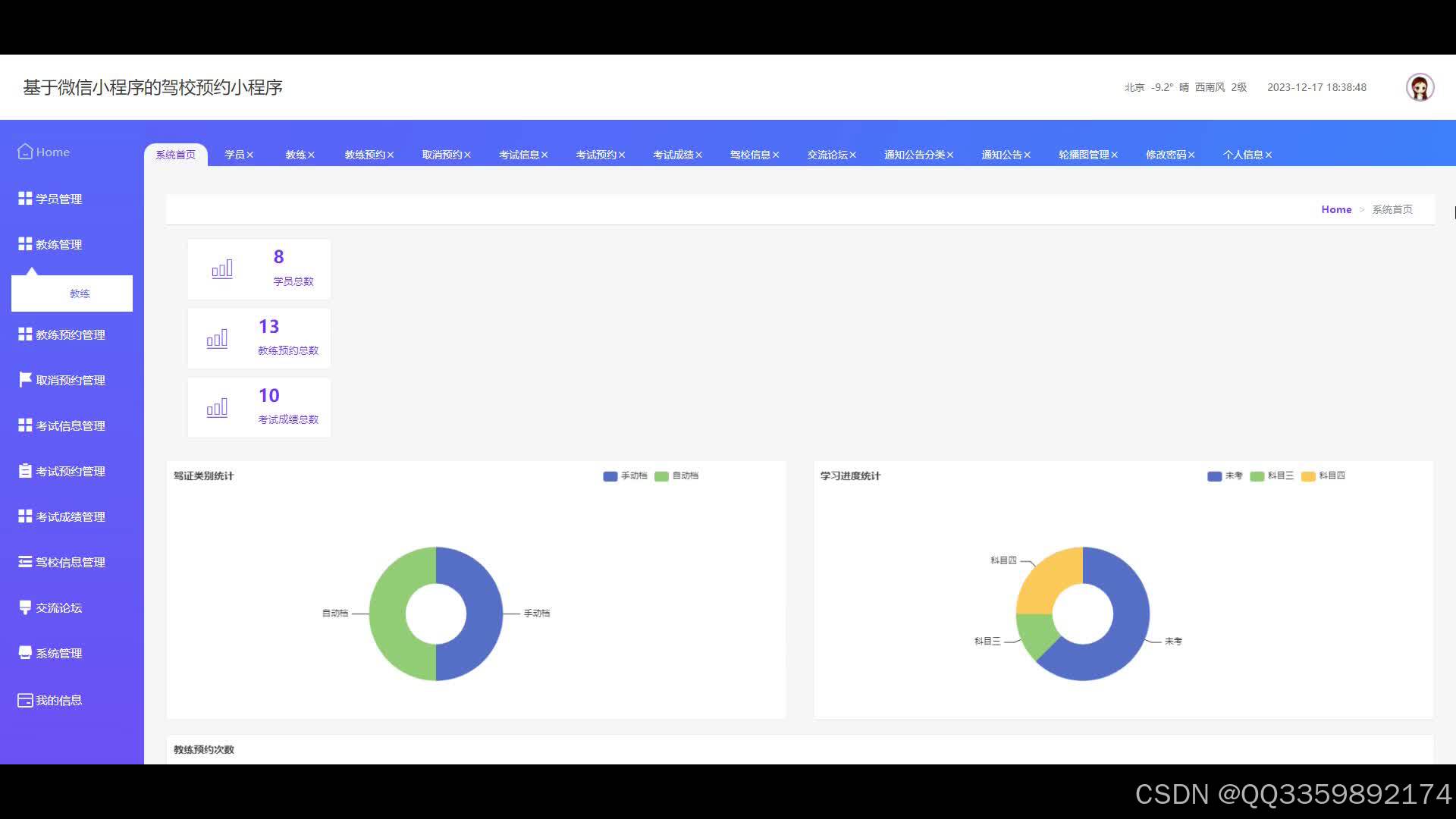Click the chat icon beside 交流论坛
The image size is (1456, 819).
coord(25,607)
